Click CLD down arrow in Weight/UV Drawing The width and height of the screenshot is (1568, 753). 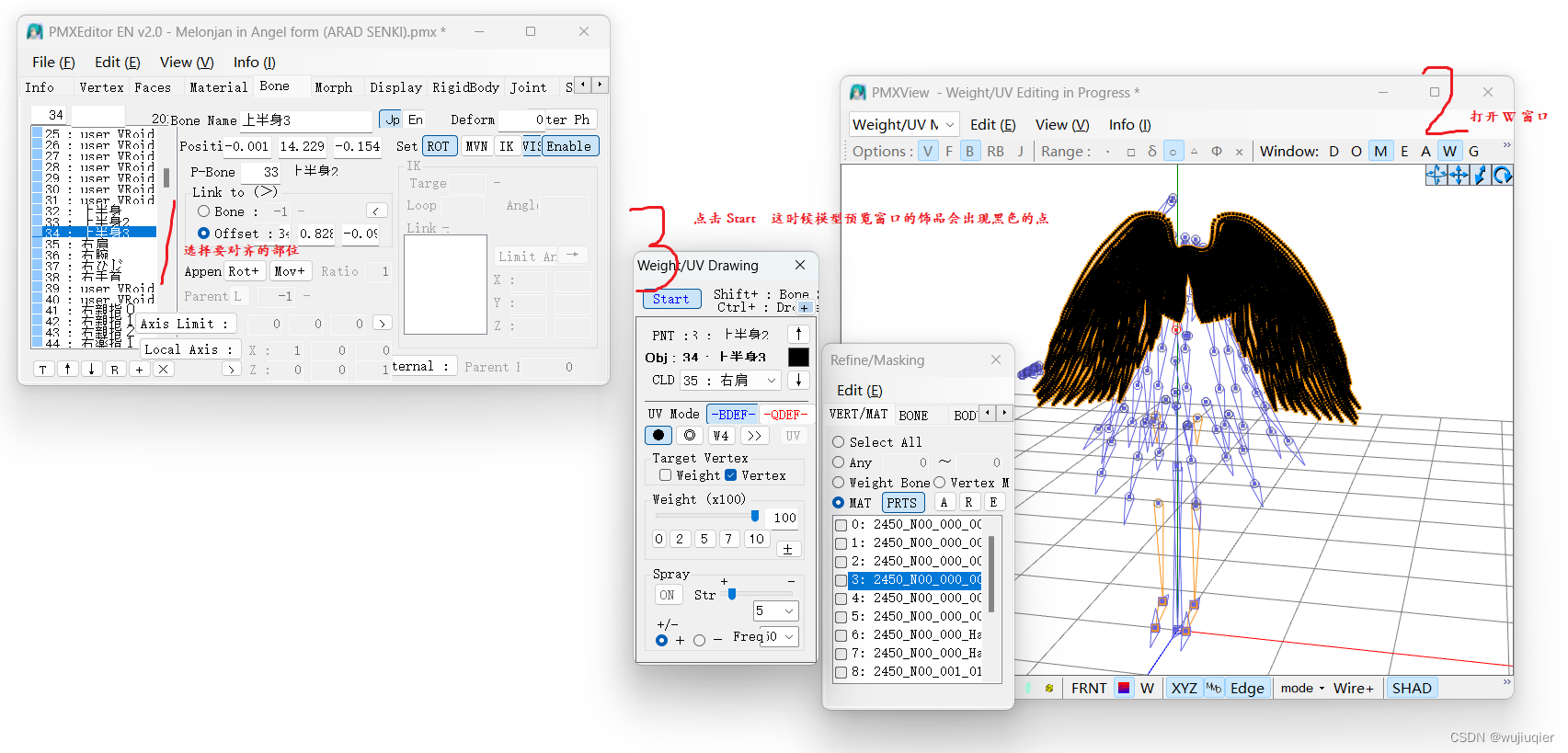click(798, 380)
